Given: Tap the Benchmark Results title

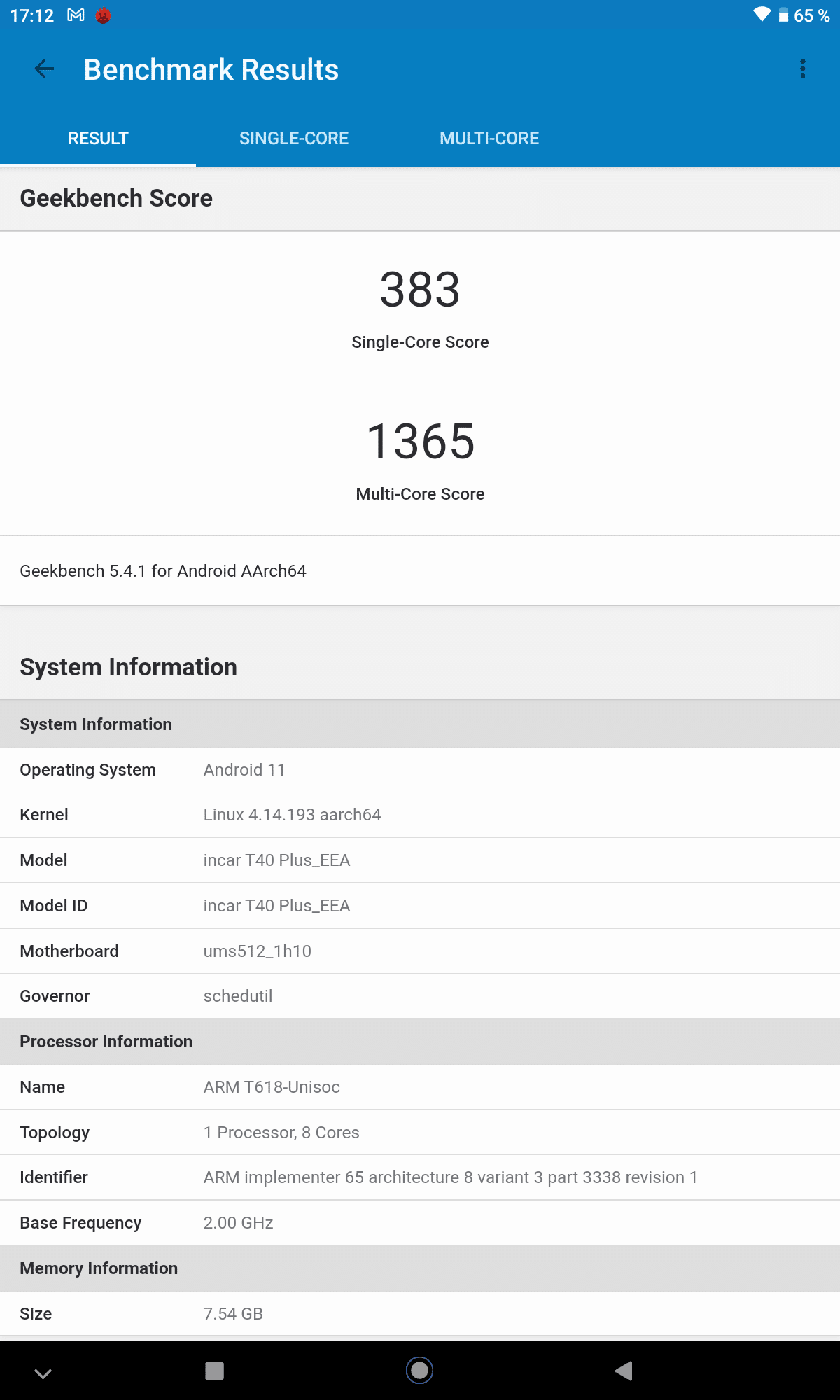Looking at the screenshot, I should click(x=211, y=70).
